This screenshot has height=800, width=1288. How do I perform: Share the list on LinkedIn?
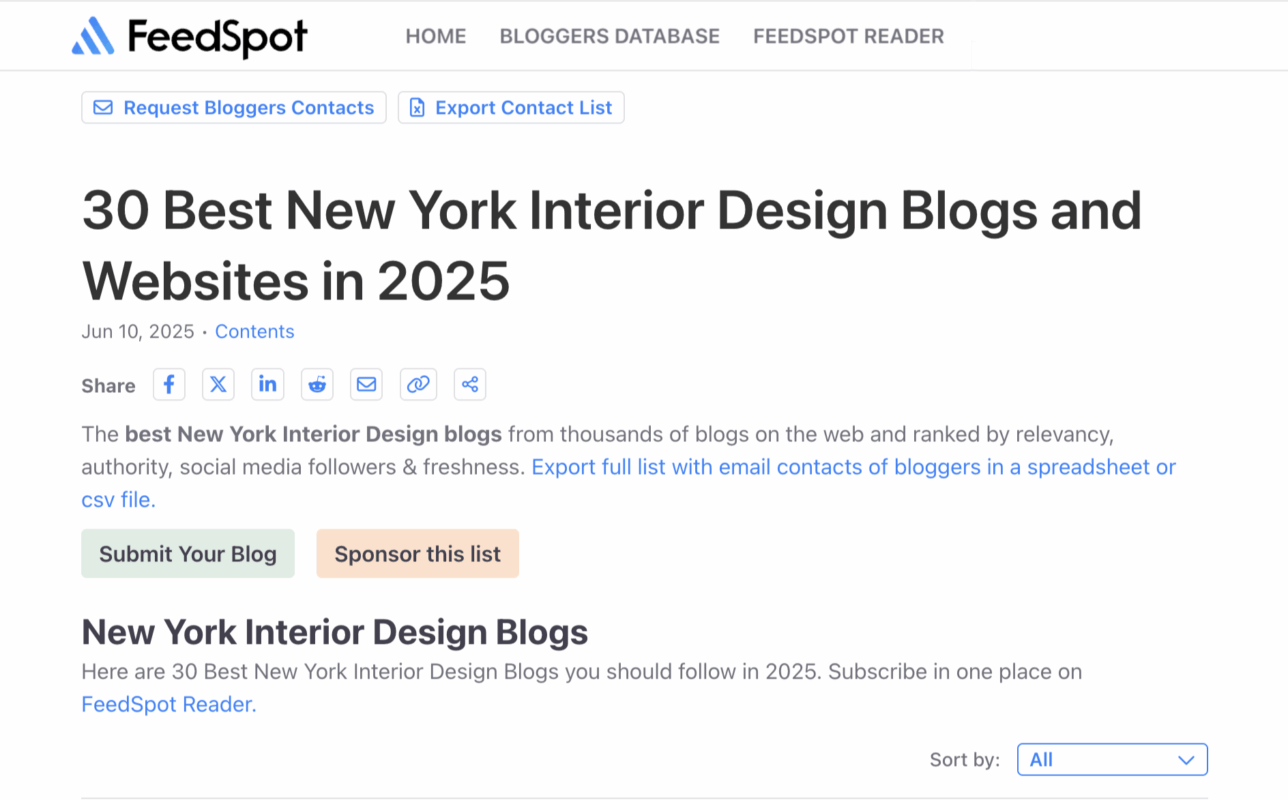(x=268, y=385)
